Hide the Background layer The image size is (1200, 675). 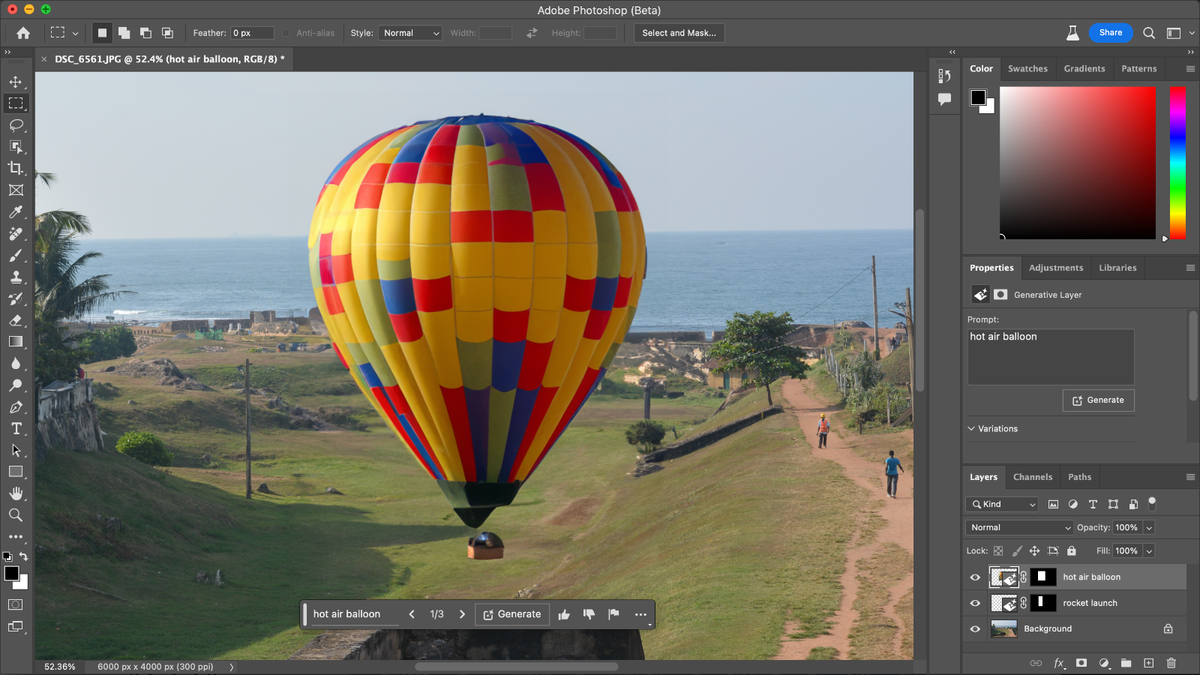974,628
